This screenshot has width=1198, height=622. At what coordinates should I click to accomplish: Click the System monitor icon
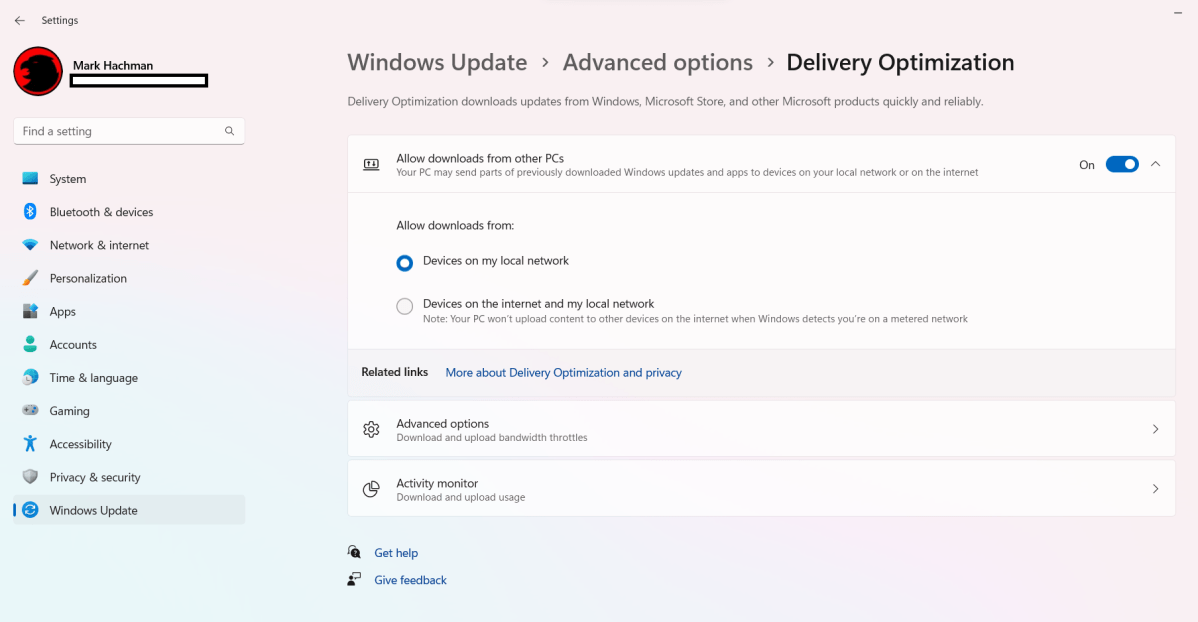pyautogui.click(x=30, y=179)
